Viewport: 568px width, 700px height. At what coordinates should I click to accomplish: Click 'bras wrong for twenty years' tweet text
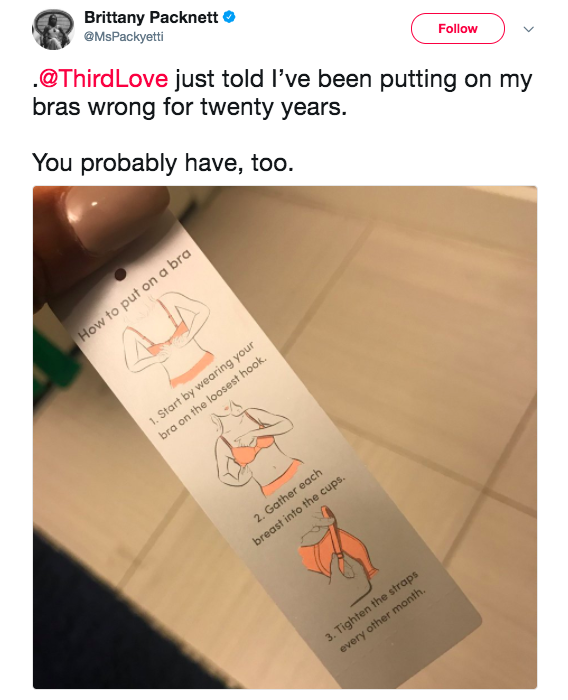click(189, 107)
